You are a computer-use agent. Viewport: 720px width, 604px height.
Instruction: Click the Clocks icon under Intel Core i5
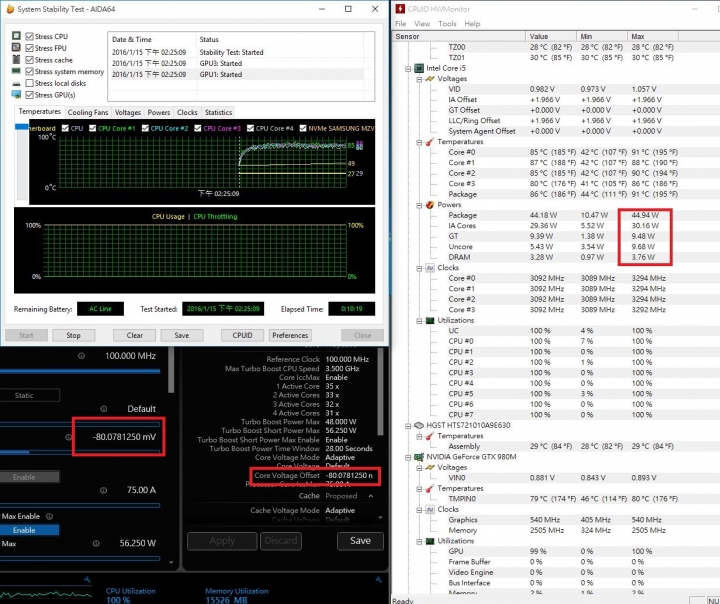pyautogui.click(x=430, y=268)
